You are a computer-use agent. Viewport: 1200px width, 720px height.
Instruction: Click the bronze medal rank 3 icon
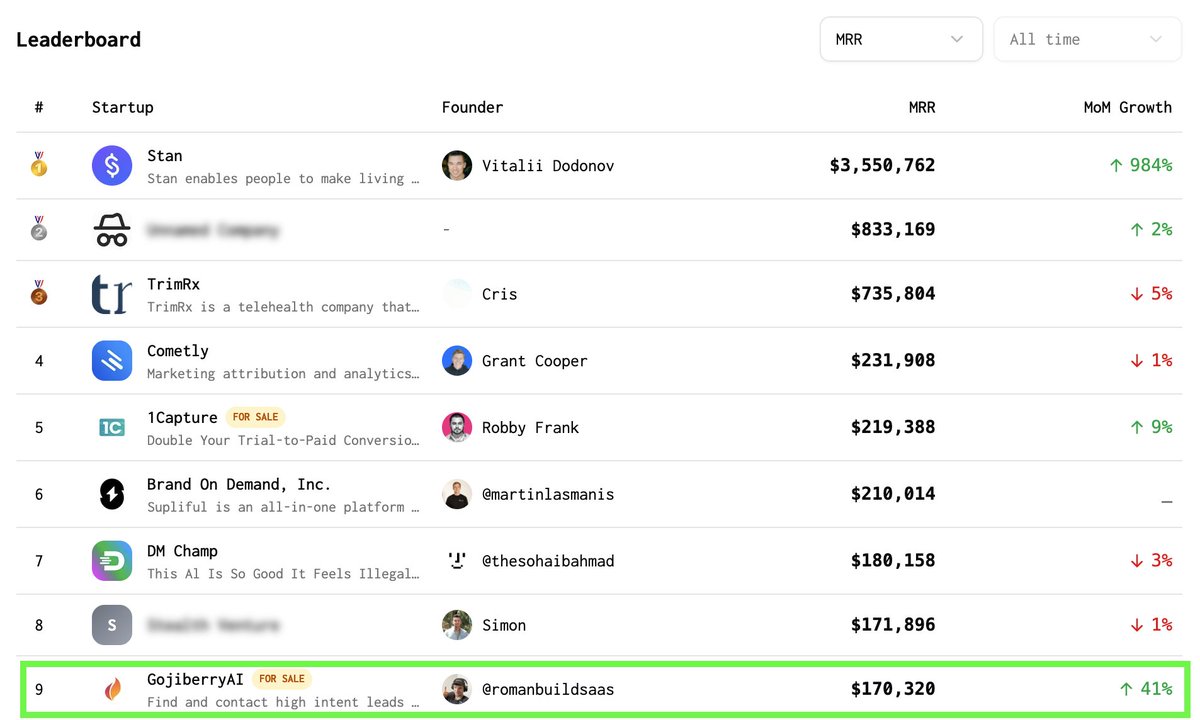tap(39, 293)
